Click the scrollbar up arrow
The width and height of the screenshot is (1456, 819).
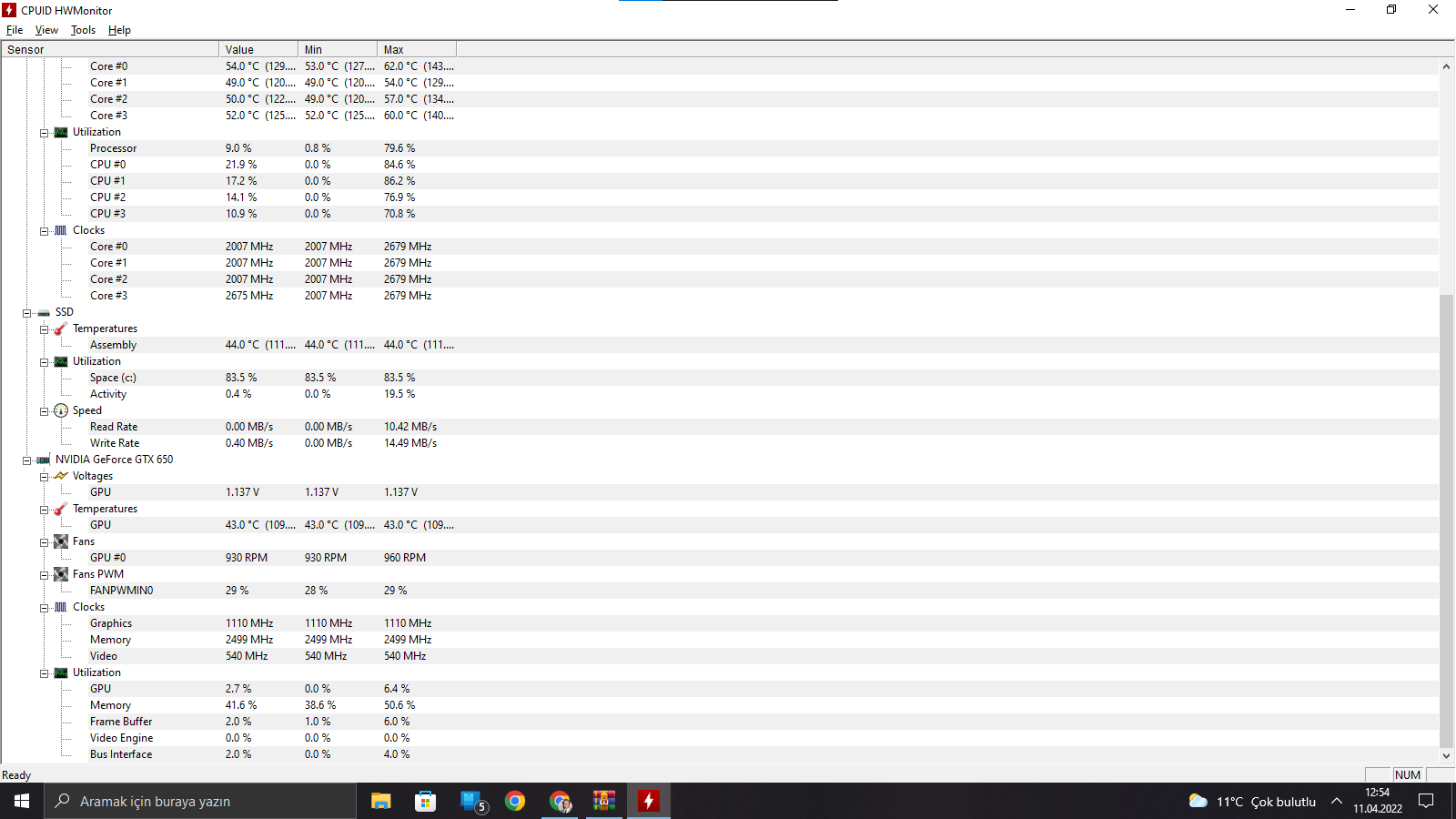(1446, 66)
